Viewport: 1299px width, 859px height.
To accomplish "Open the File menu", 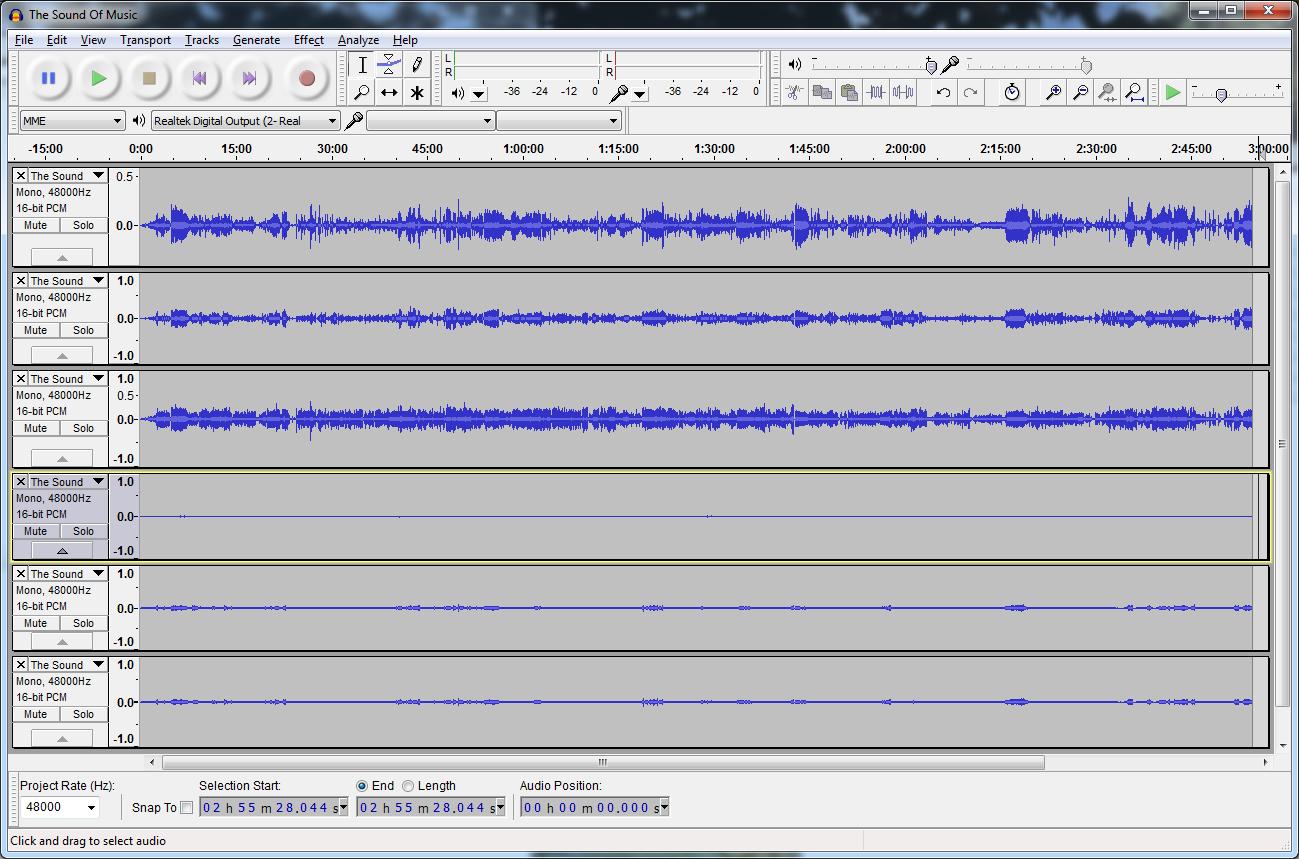I will coord(24,40).
